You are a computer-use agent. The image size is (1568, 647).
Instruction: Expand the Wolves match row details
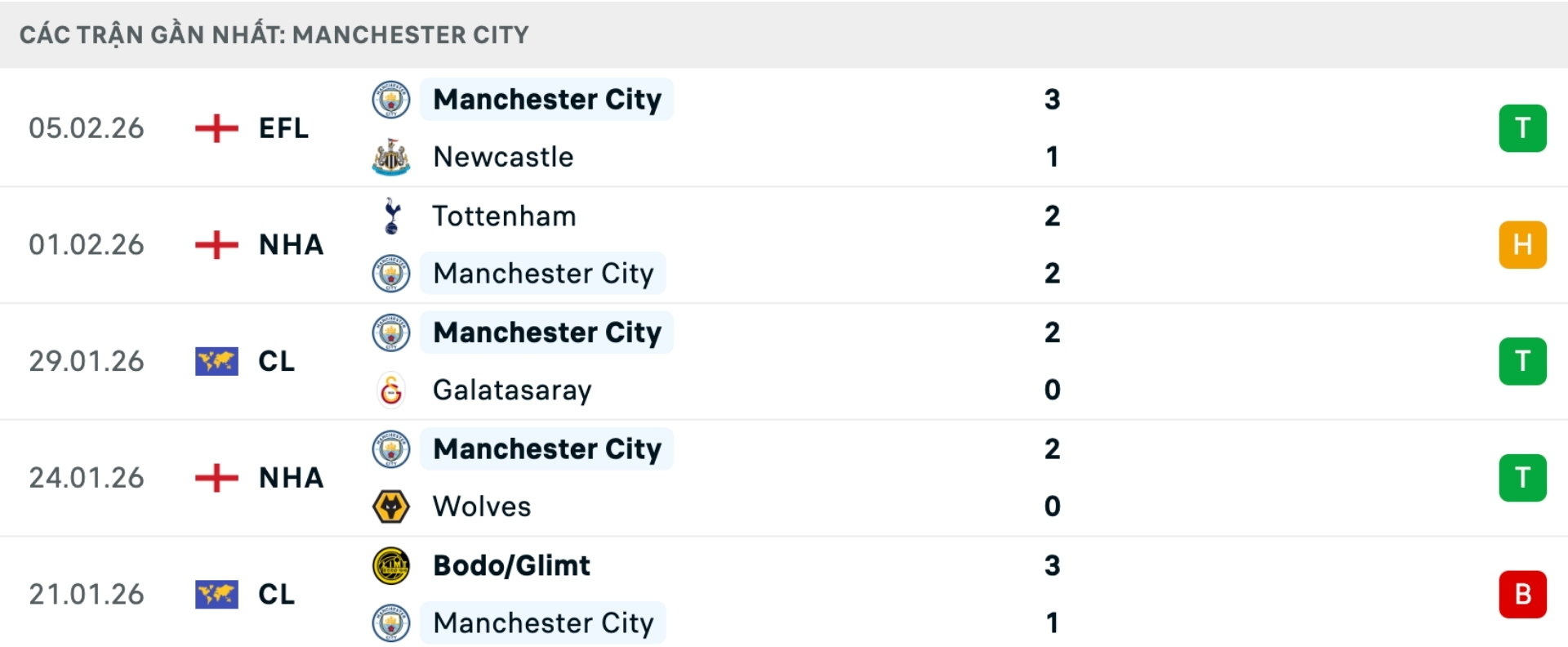click(784, 478)
